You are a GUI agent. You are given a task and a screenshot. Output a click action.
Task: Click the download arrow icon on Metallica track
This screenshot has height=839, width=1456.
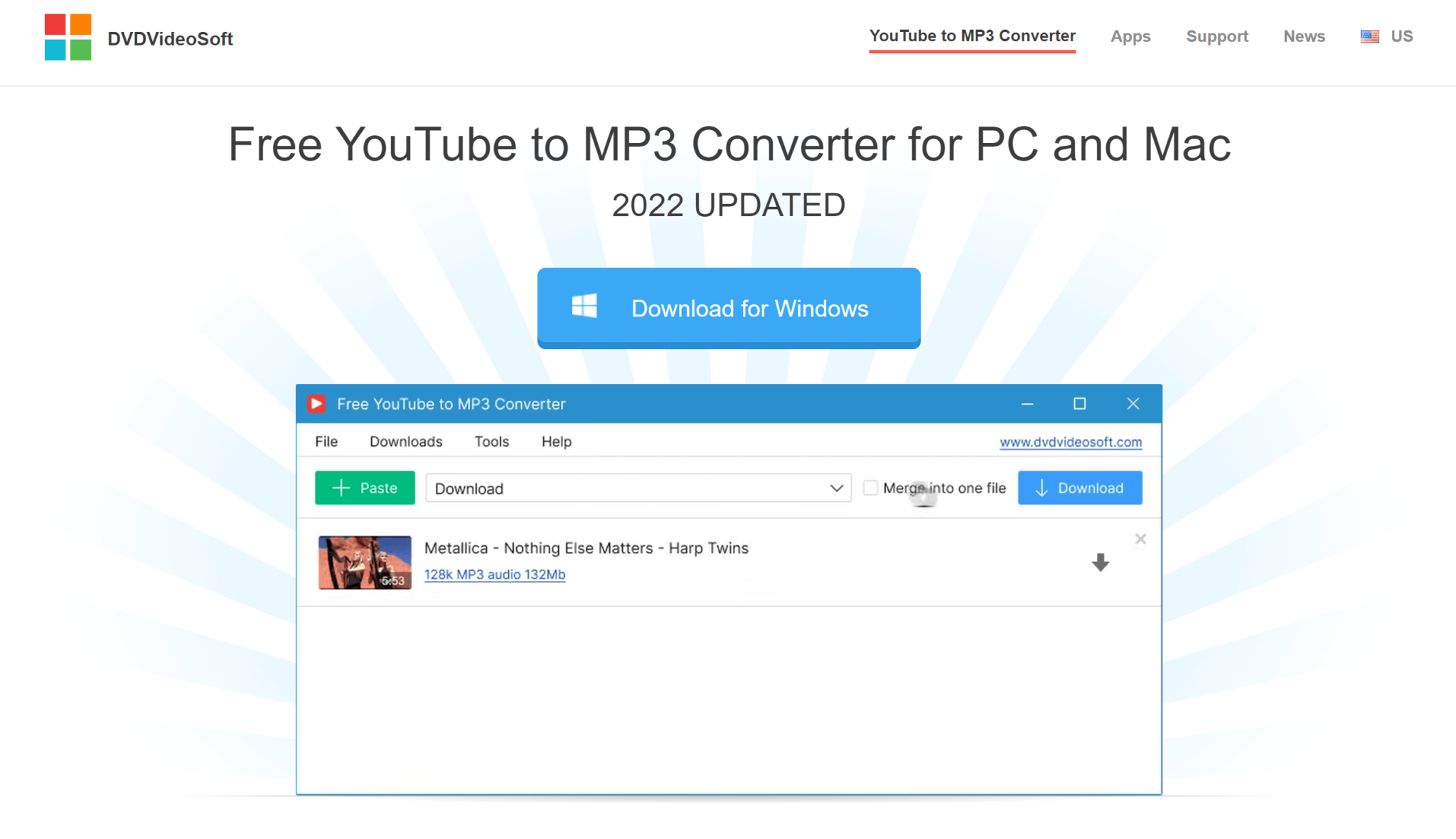pos(1099,562)
